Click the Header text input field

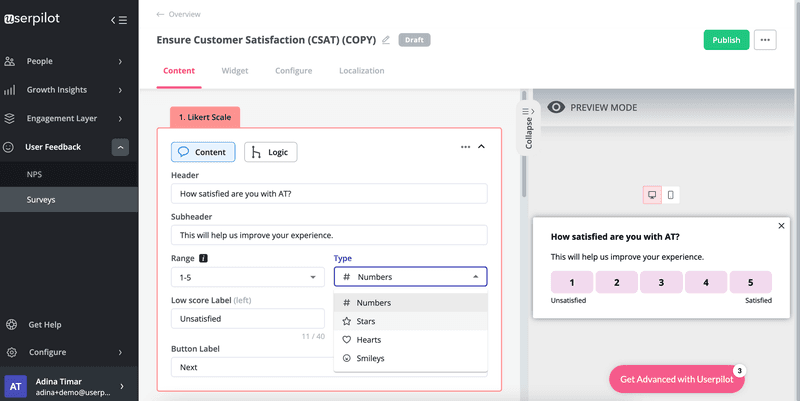click(329, 195)
